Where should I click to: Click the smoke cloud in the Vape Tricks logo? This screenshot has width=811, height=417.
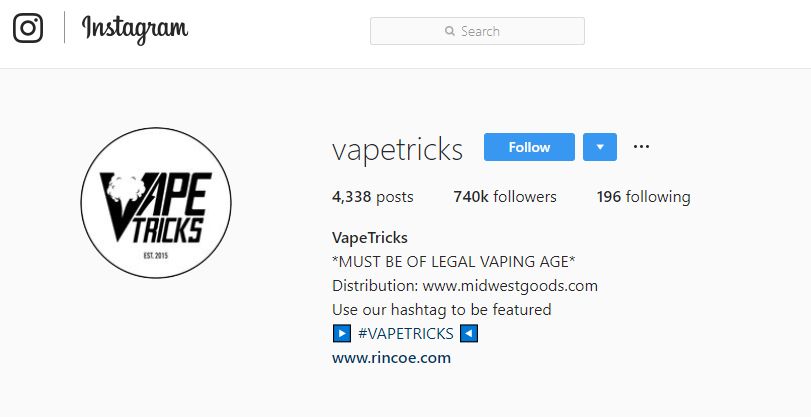tap(126, 188)
